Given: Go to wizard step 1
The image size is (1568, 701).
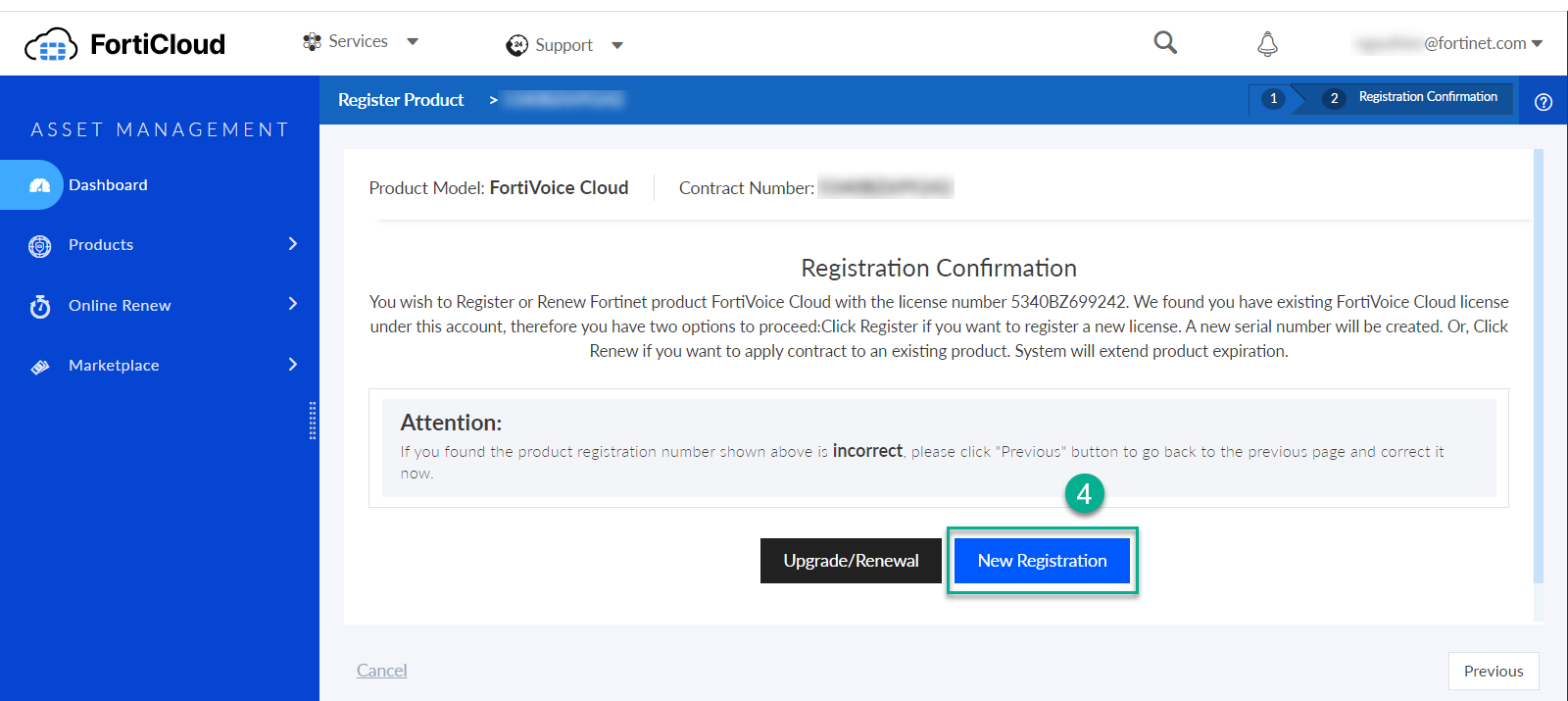Looking at the screenshot, I should pos(1273,98).
